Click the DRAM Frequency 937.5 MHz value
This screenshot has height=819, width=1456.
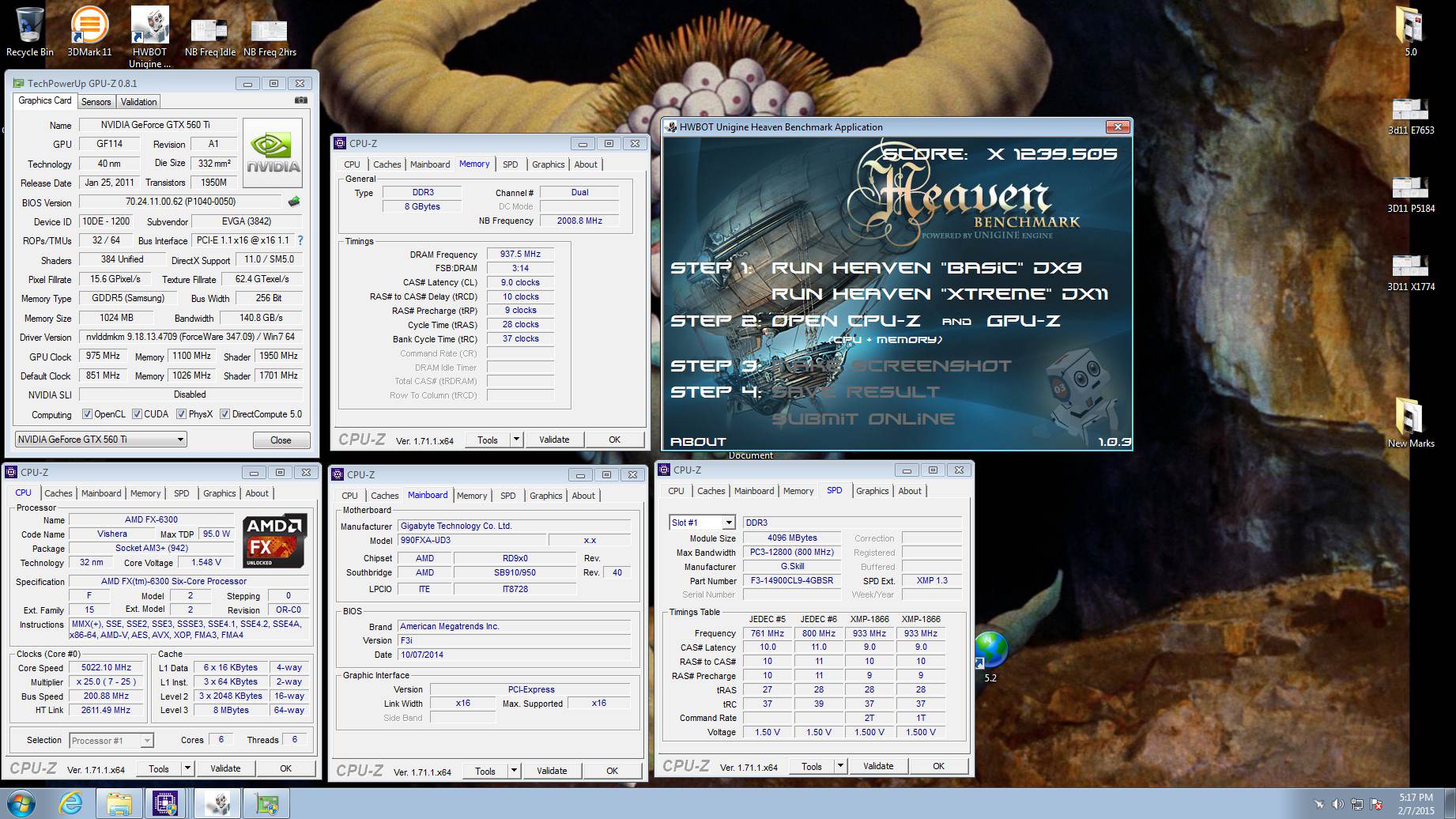(x=520, y=254)
